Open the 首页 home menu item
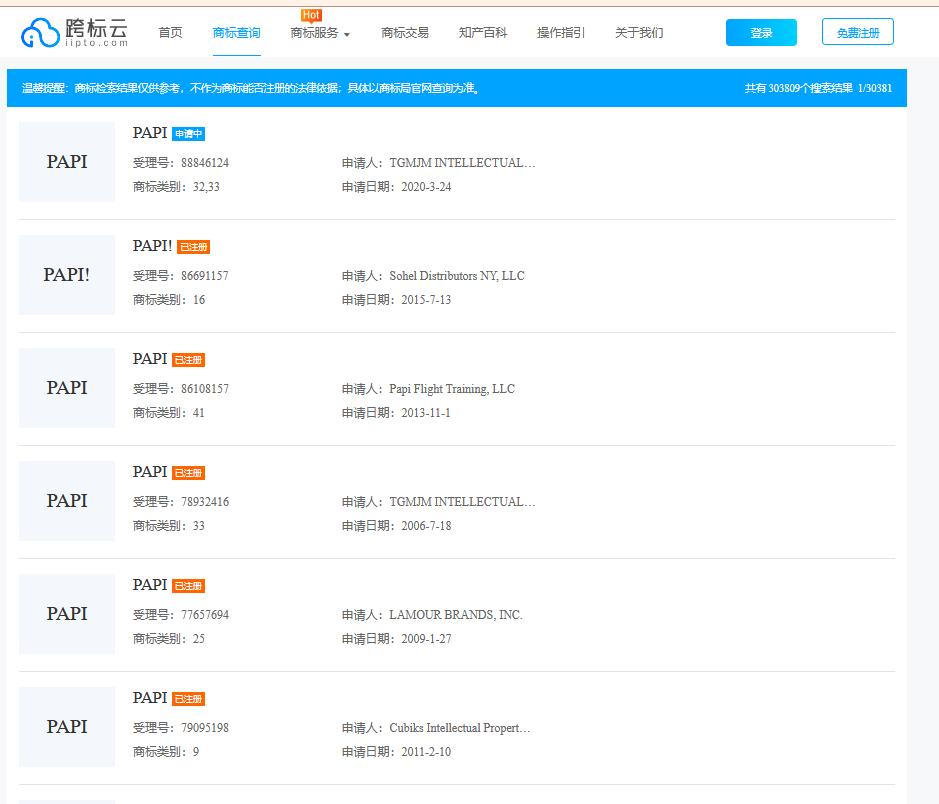Viewport: 939px width, 804px height. (170, 33)
